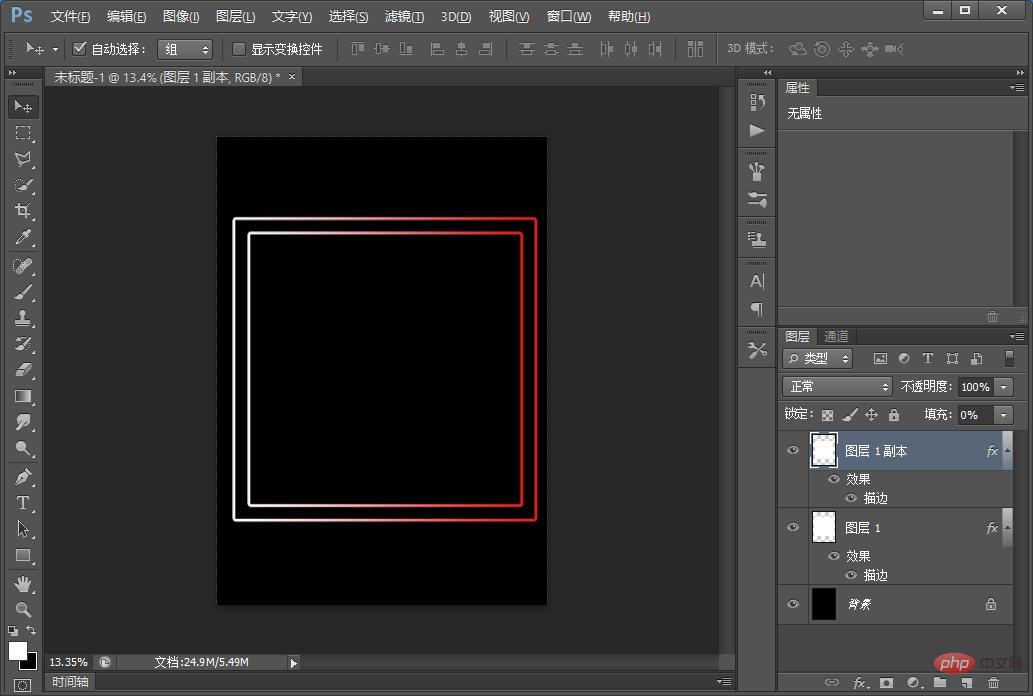Image resolution: width=1033 pixels, height=696 pixels.
Task: Select the Smudge tool
Action: pyautogui.click(x=23, y=422)
